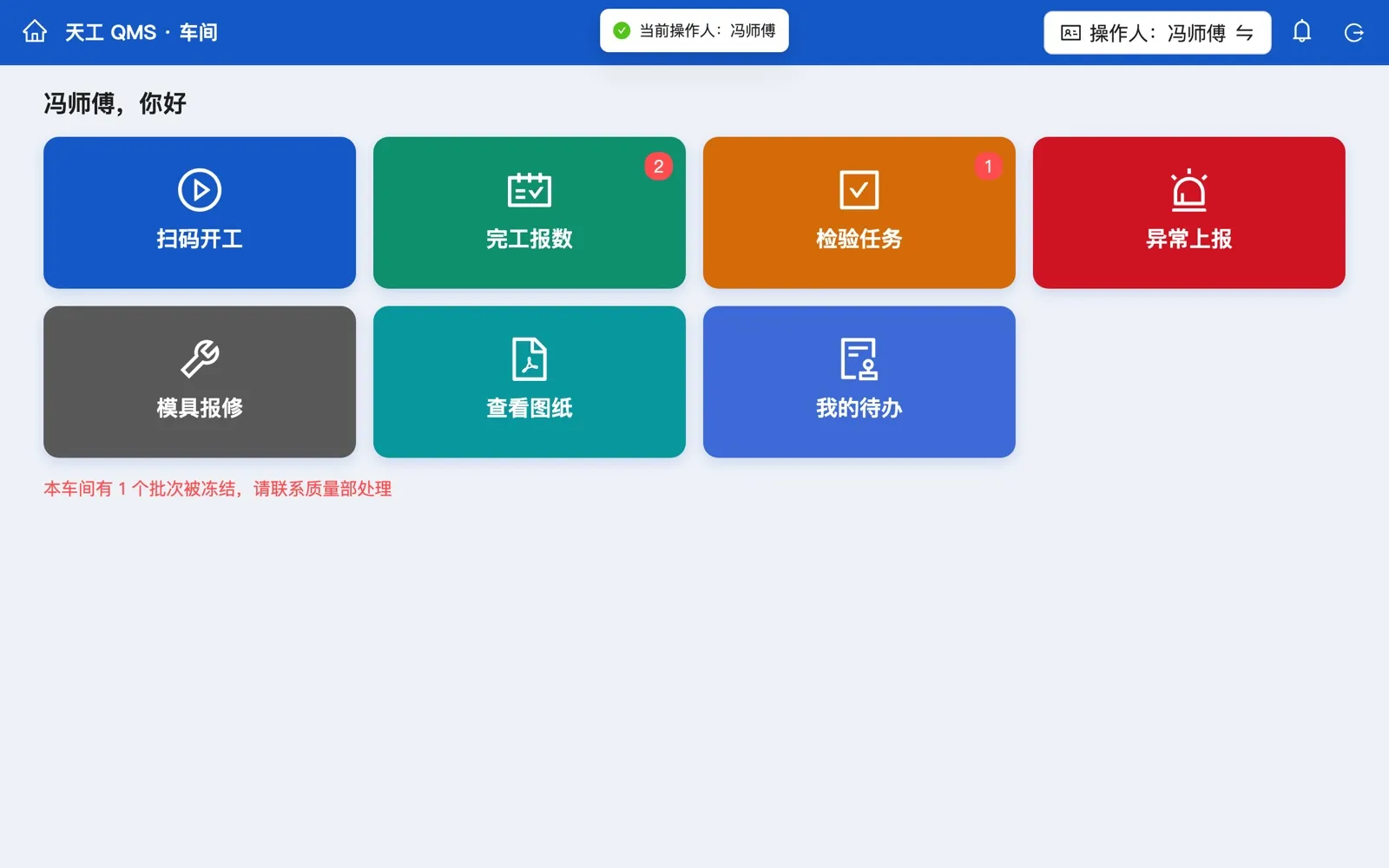Click the 当前操作人：冯师傅 toast message
The width and height of the screenshot is (1389, 868).
[x=694, y=30]
